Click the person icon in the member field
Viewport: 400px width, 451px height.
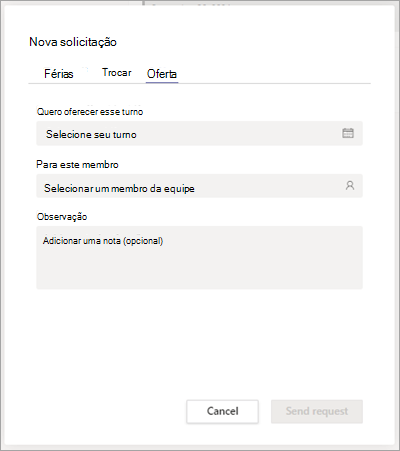tap(350, 185)
